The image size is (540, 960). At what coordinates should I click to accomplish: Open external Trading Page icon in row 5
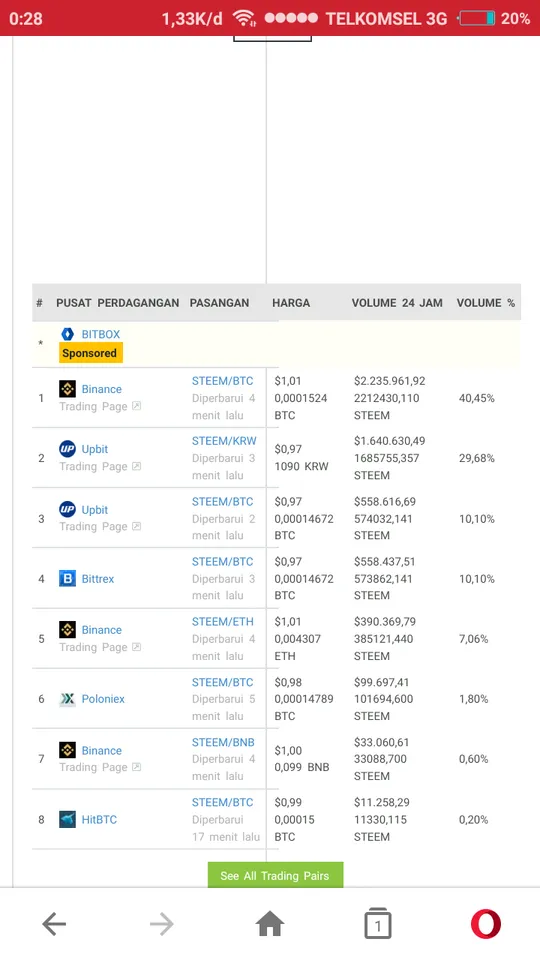137,647
